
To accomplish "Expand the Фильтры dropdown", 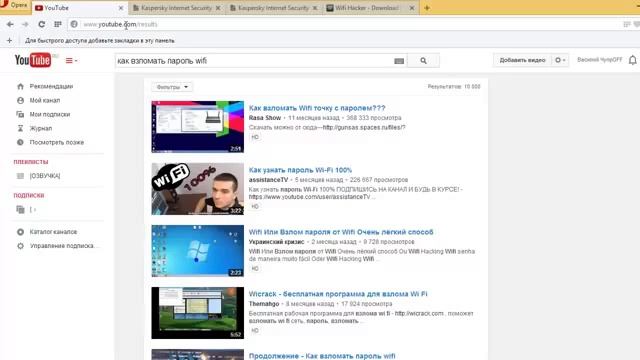I will tap(172, 87).
